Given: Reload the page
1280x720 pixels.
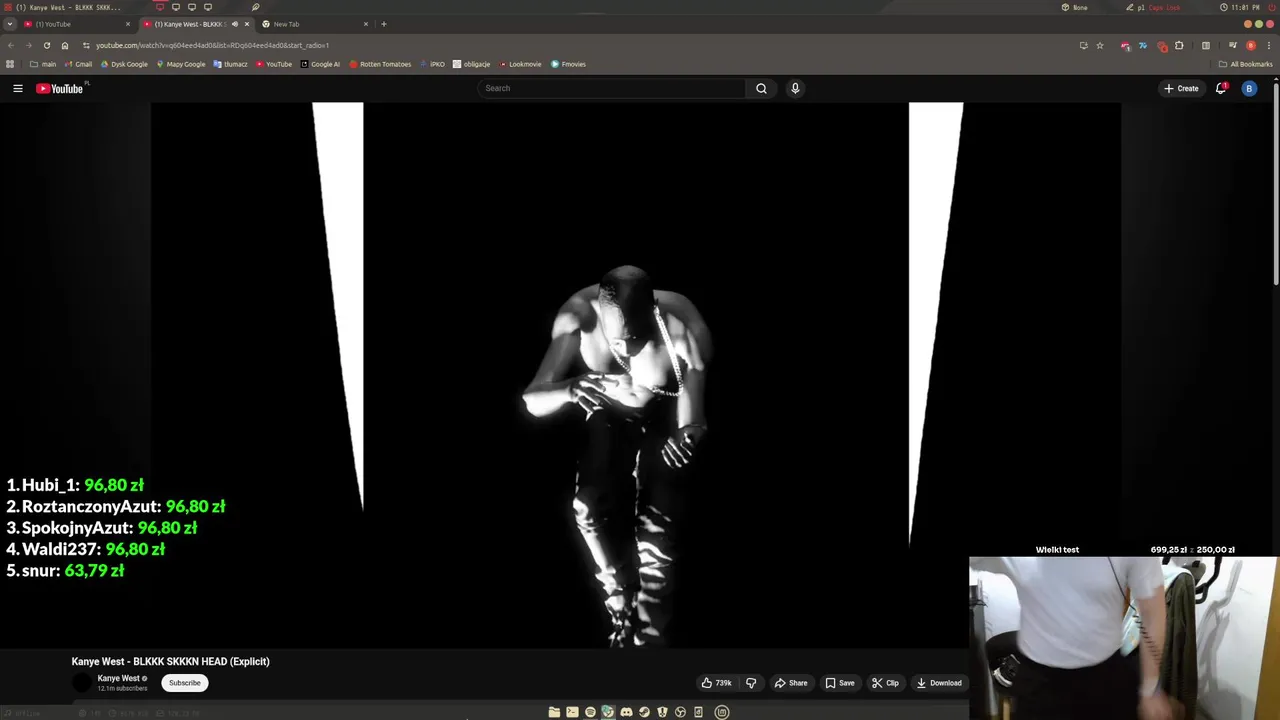Looking at the screenshot, I should tap(46, 45).
